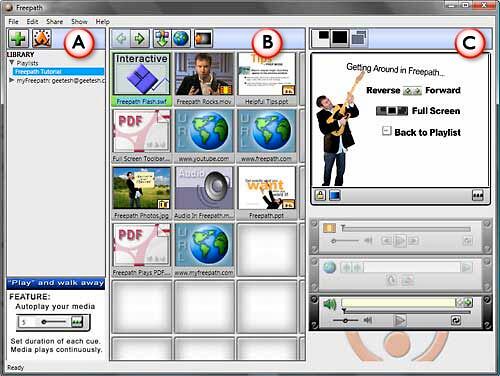Click the web panel address field
The width and height of the screenshot is (500, 376).
tap(412, 267)
